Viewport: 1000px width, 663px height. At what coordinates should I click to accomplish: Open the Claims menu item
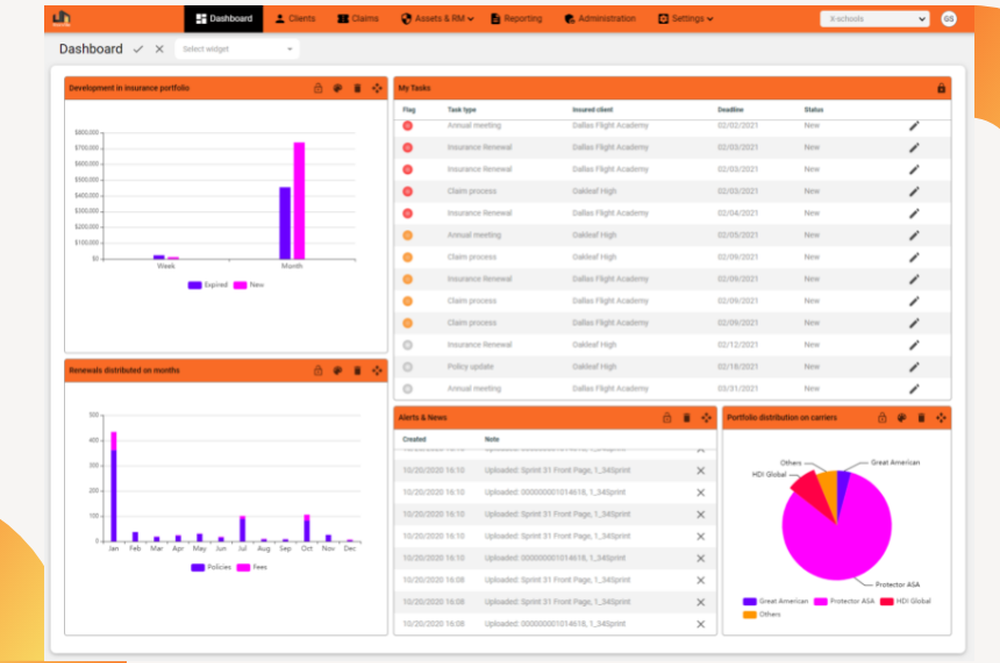pos(358,18)
